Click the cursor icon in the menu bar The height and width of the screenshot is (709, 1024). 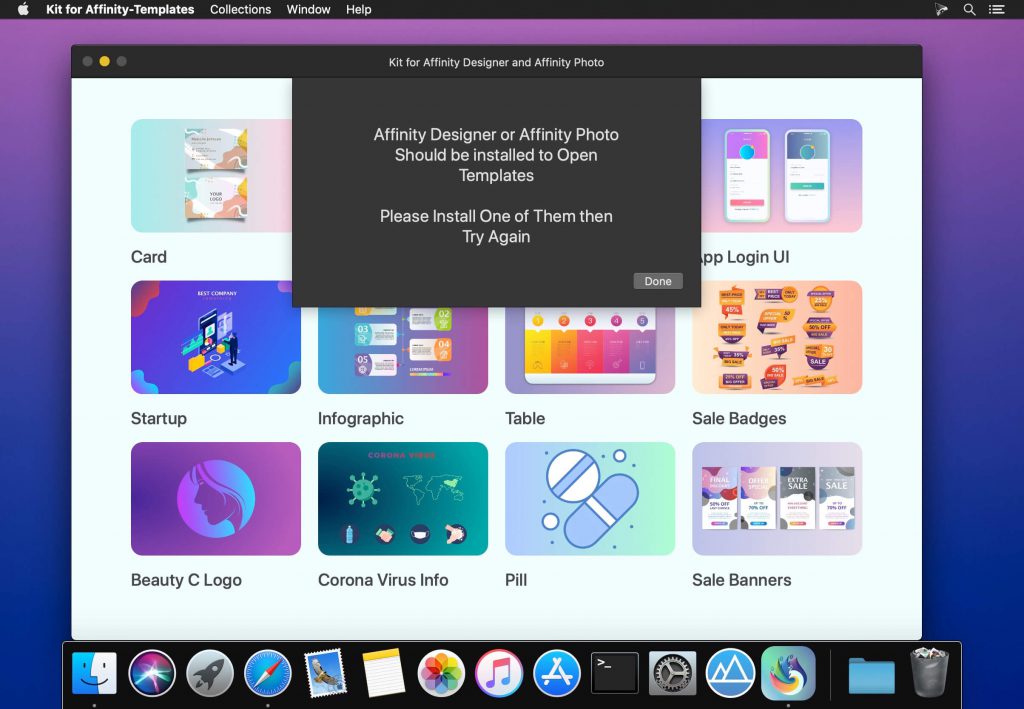[x=940, y=9]
